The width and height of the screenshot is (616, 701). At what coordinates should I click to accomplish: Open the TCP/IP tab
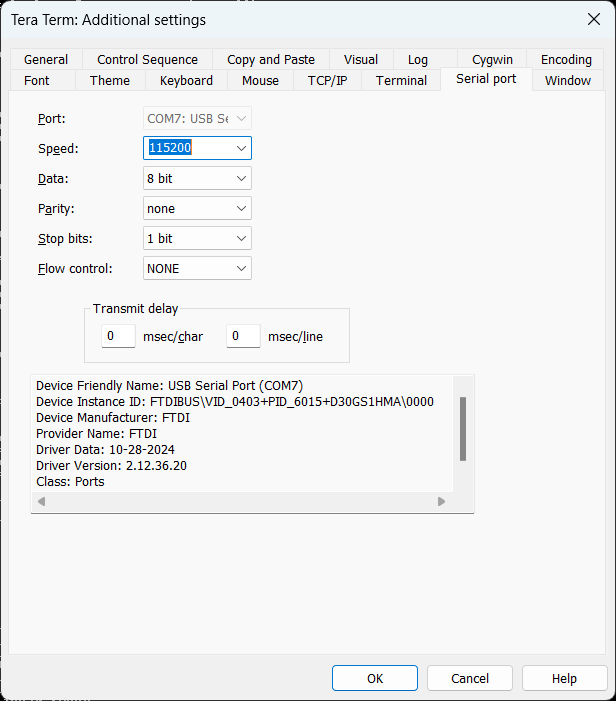327,81
